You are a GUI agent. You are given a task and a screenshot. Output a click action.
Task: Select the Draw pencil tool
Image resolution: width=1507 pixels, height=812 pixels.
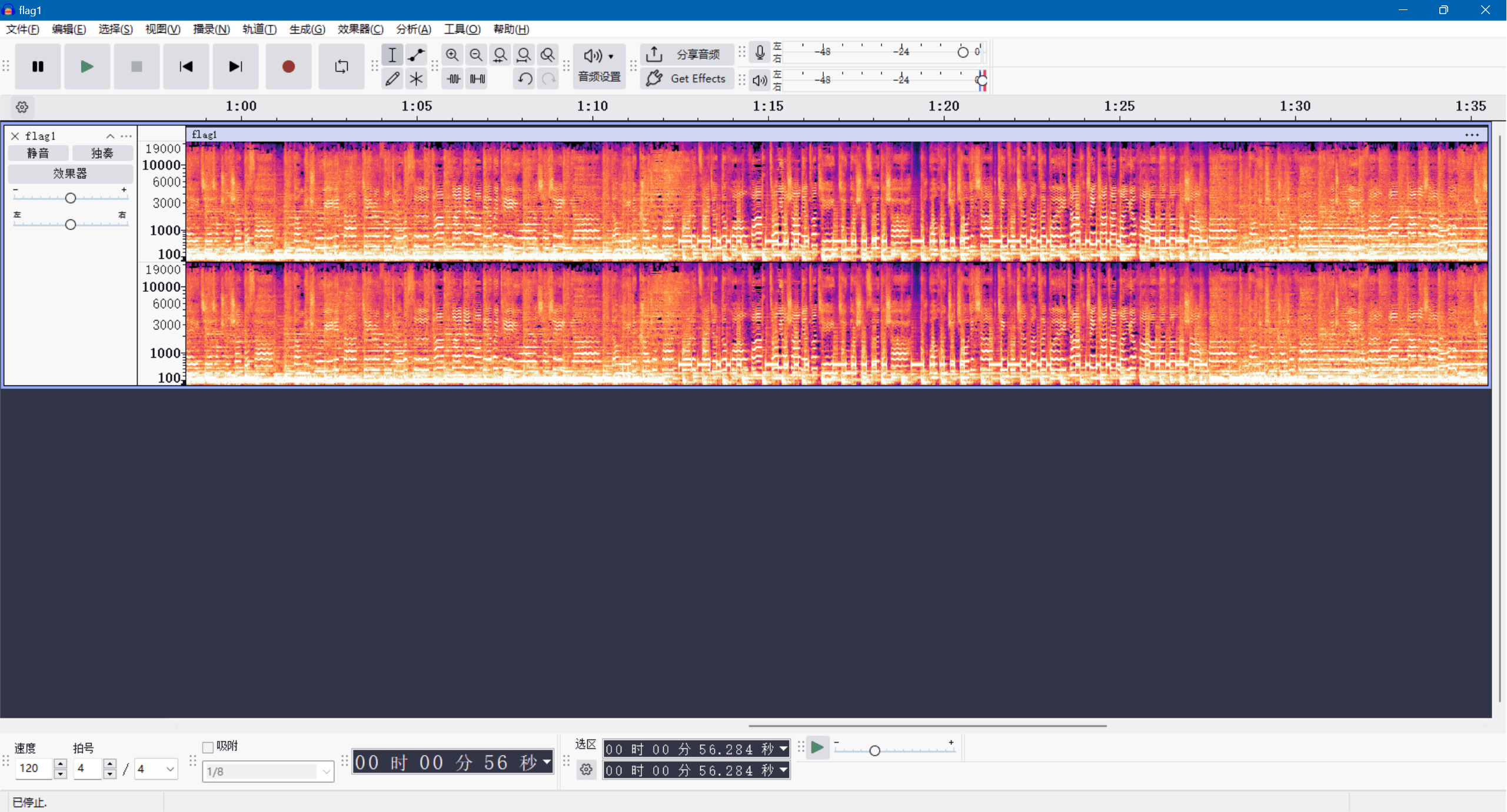(x=392, y=78)
